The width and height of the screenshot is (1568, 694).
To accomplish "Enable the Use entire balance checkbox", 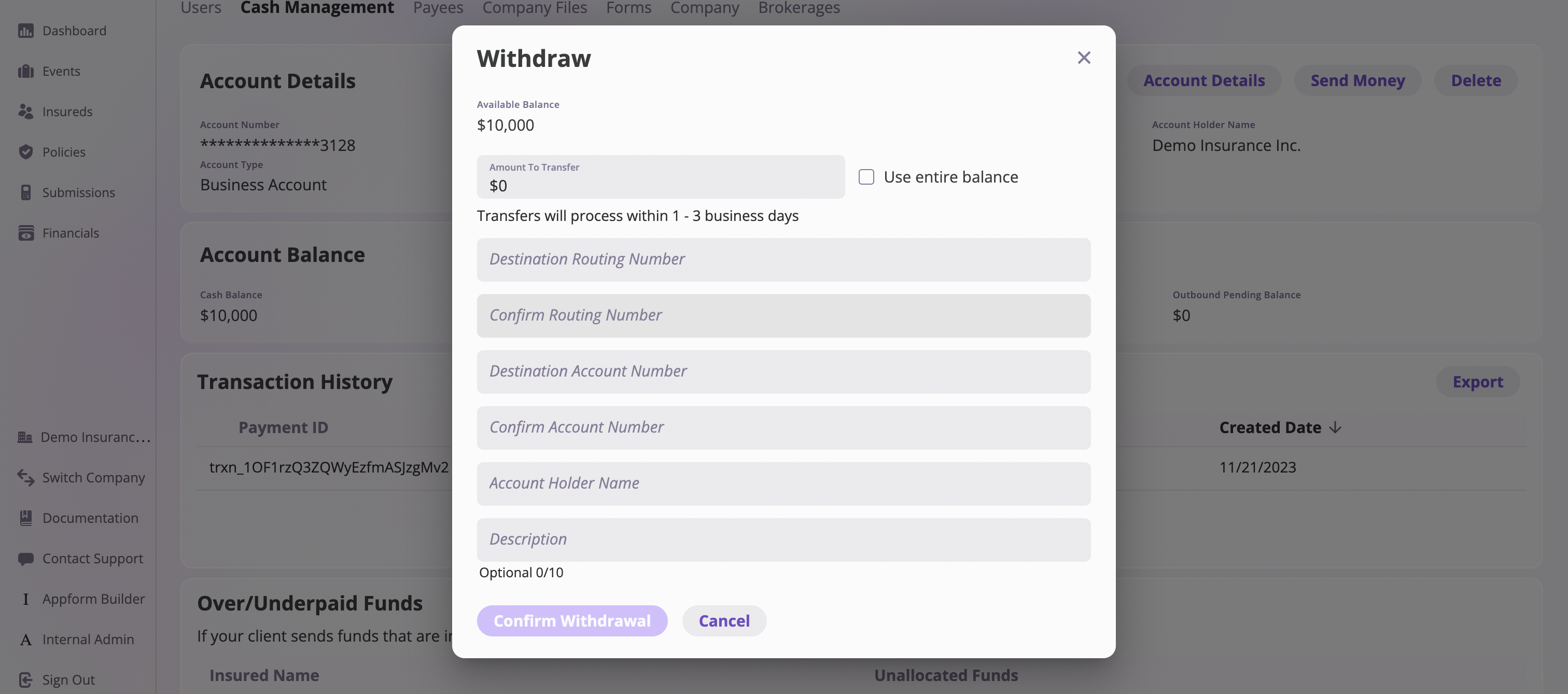I will coord(866,177).
